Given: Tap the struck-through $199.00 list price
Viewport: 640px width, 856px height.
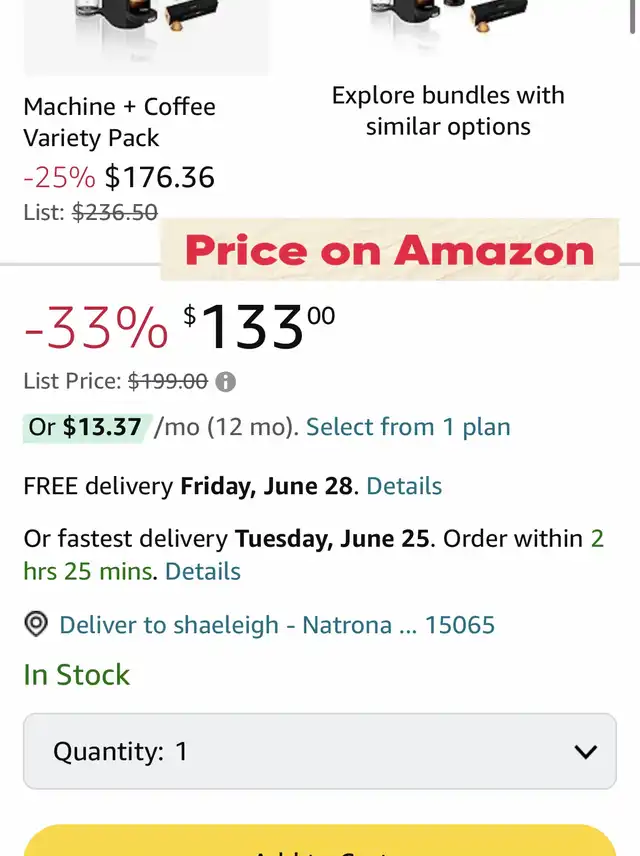Looking at the screenshot, I should click(168, 381).
